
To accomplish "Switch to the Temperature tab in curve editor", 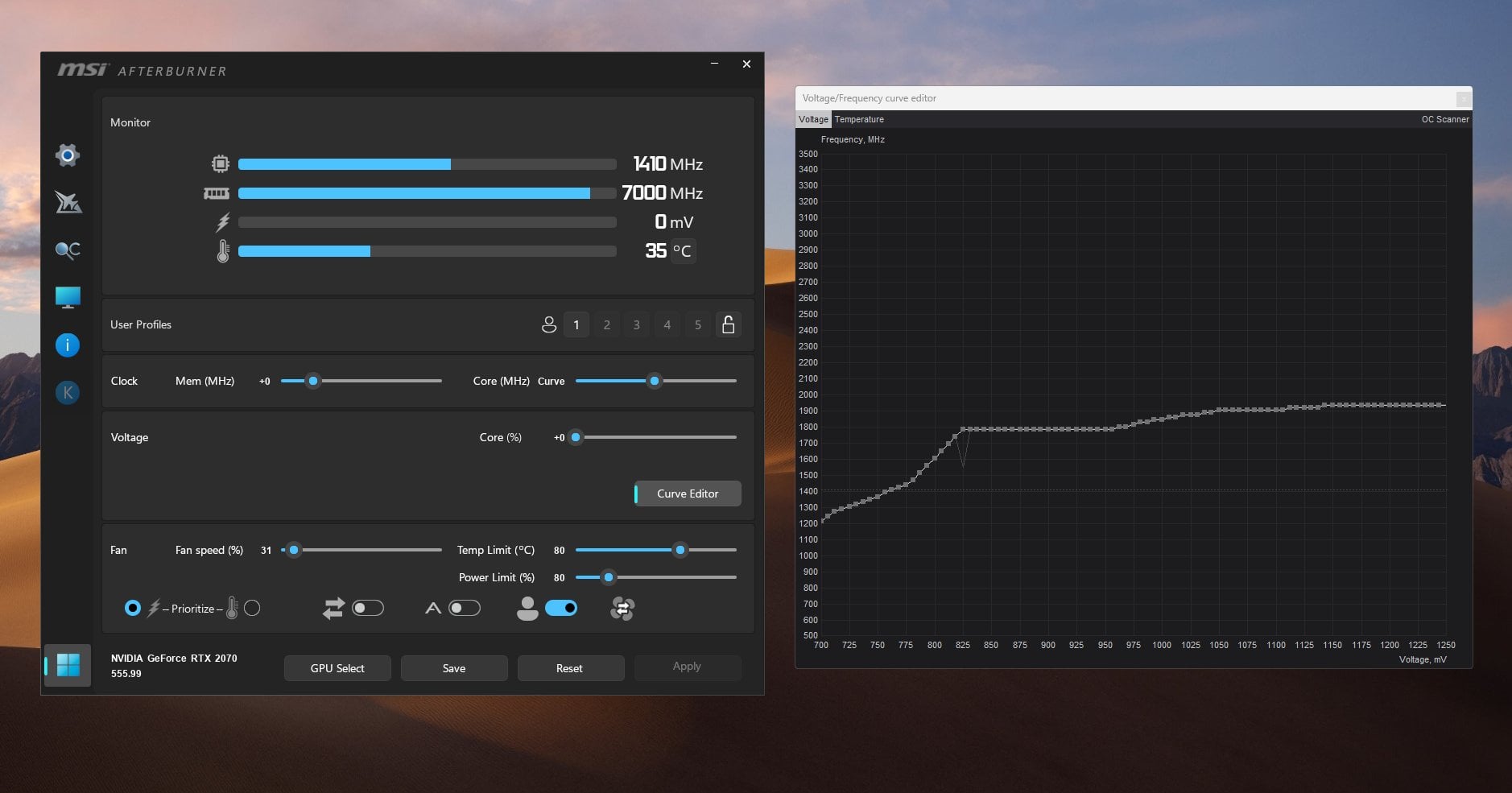I will click(859, 119).
